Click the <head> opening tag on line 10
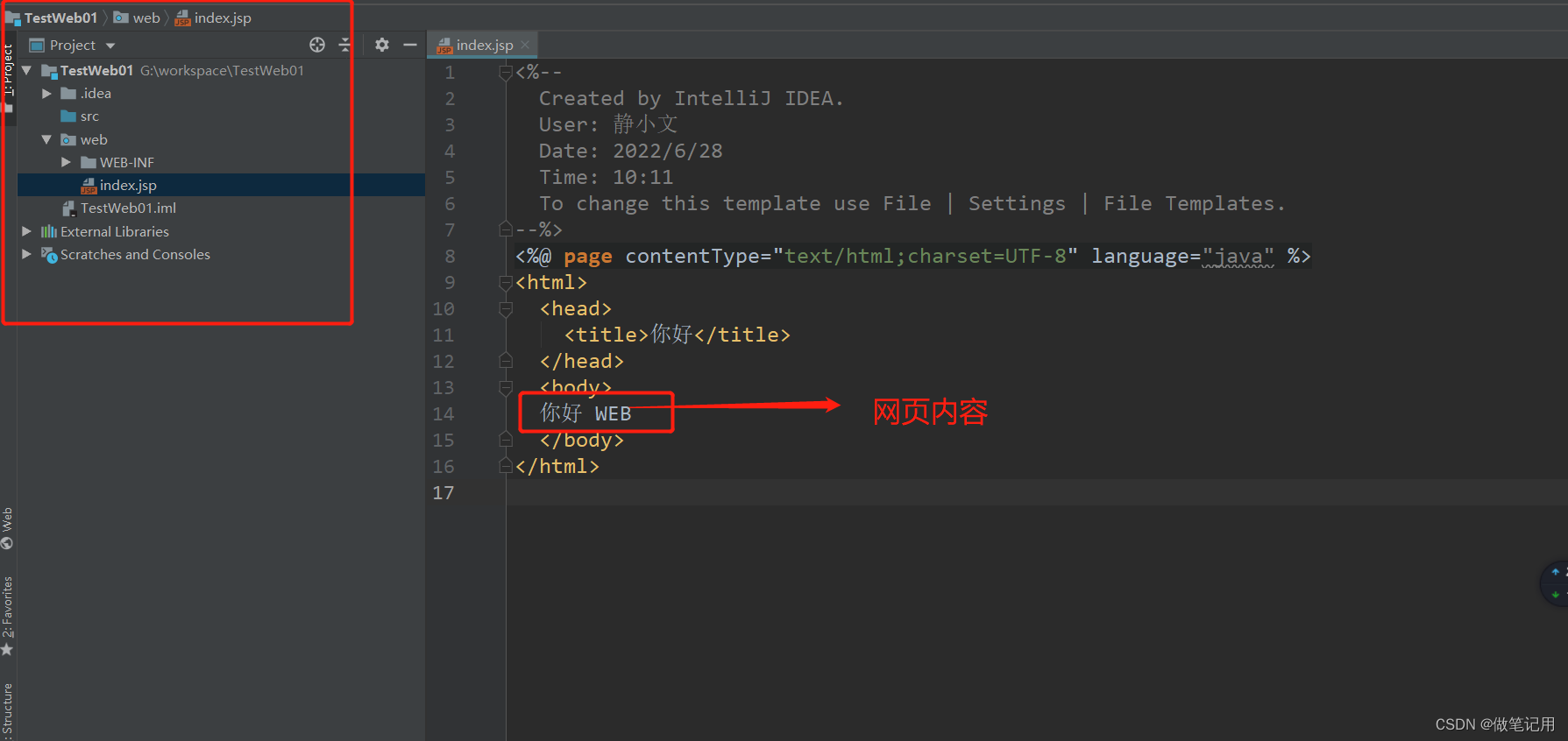The image size is (1568, 741). click(x=576, y=308)
